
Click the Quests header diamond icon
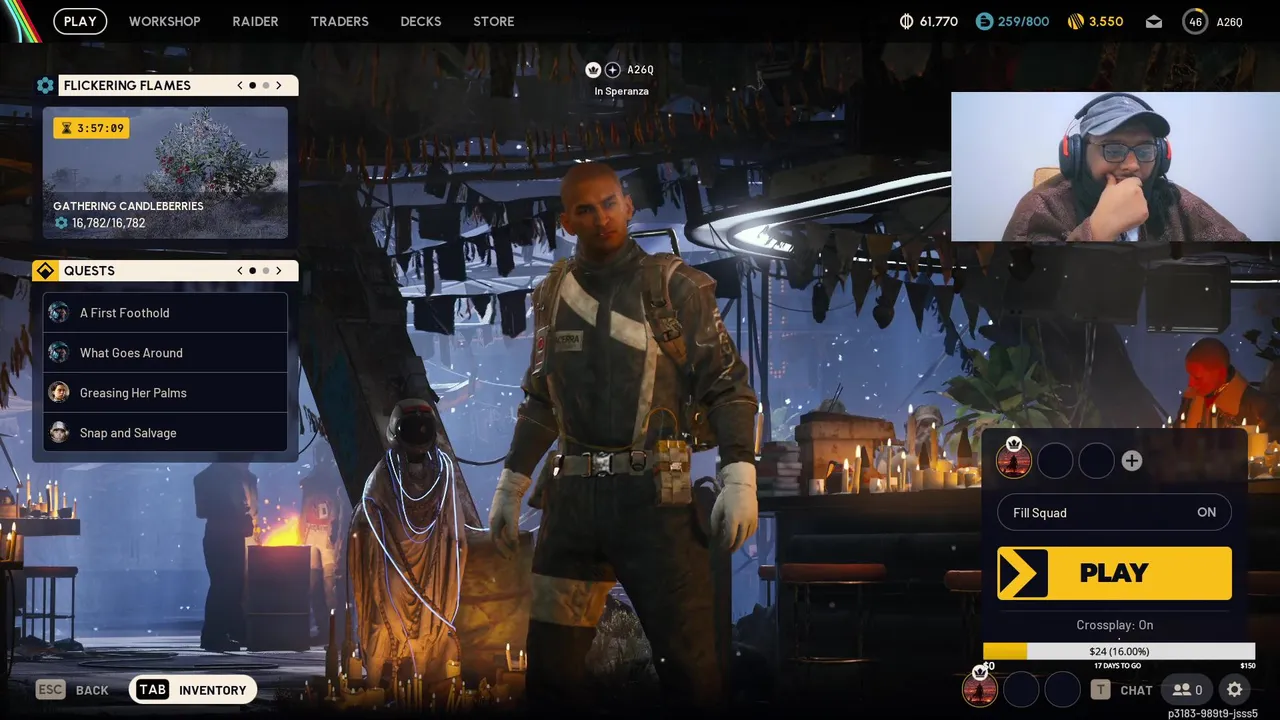click(45, 271)
